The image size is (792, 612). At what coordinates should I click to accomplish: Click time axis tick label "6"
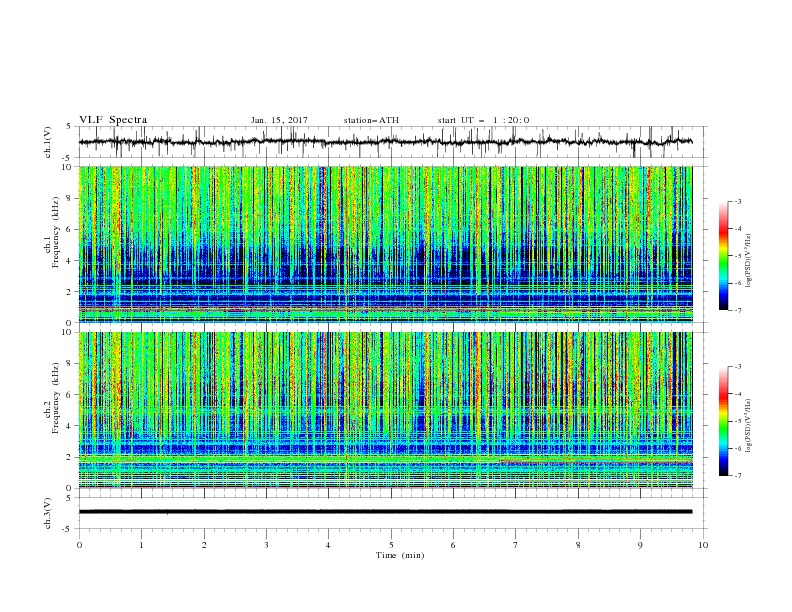(453, 545)
